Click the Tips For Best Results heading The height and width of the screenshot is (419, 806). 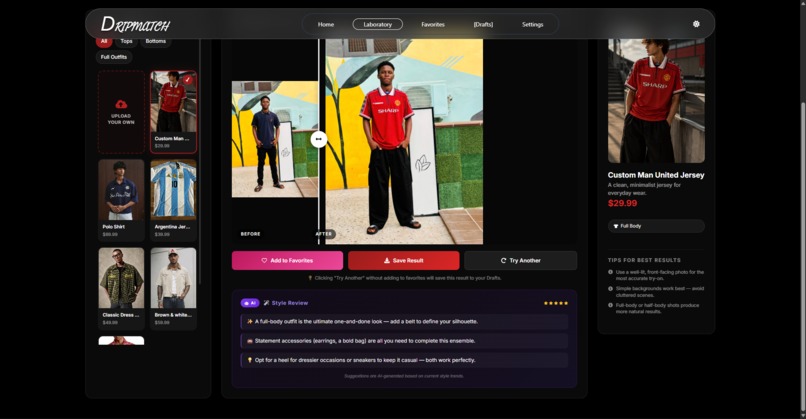pyautogui.click(x=644, y=260)
